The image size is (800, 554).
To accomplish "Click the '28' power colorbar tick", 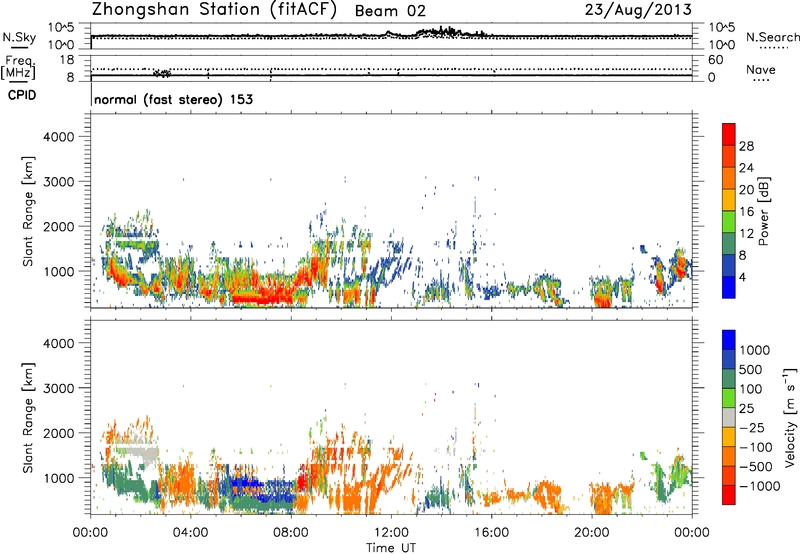I will [746, 146].
